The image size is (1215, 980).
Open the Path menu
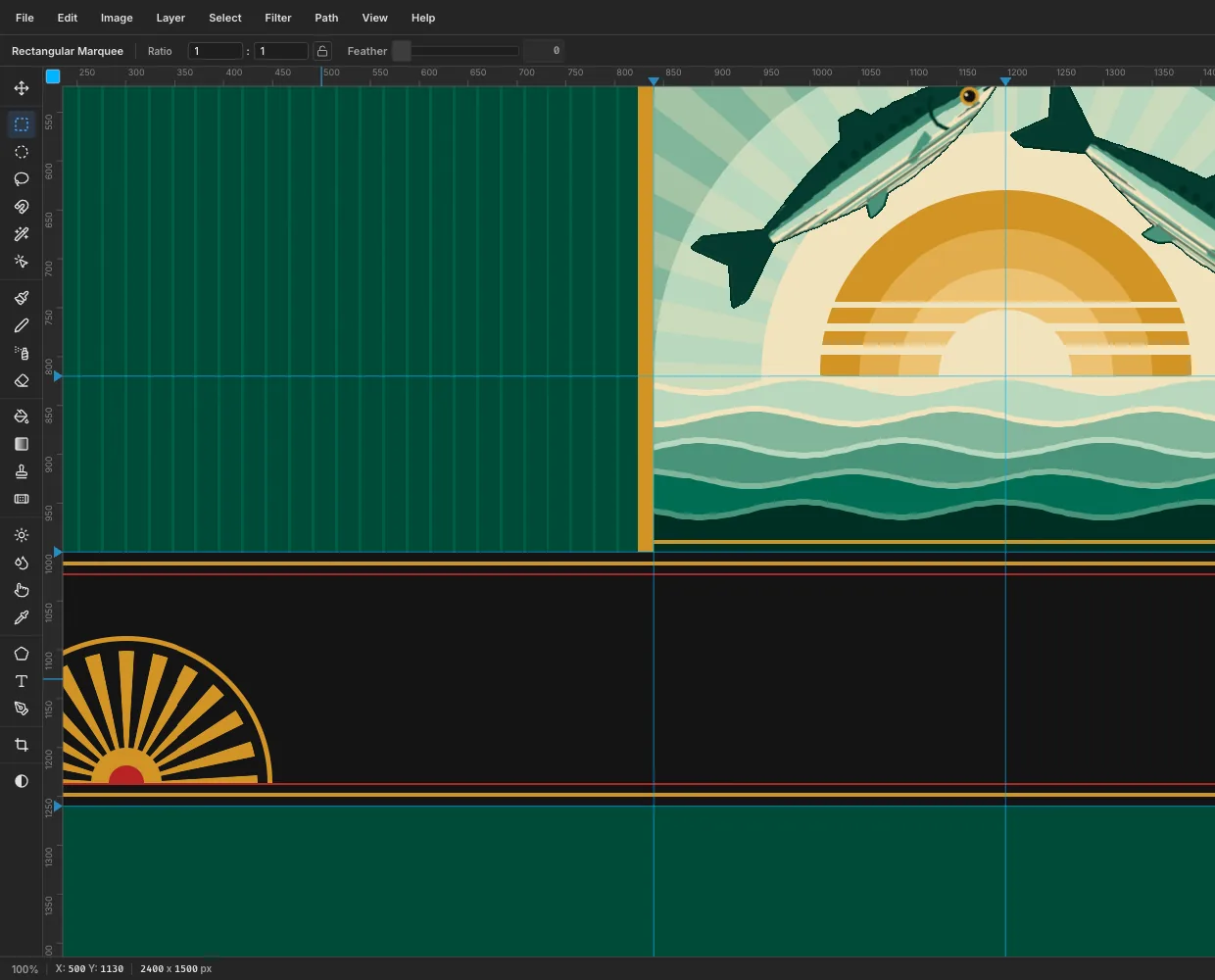point(326,18)
